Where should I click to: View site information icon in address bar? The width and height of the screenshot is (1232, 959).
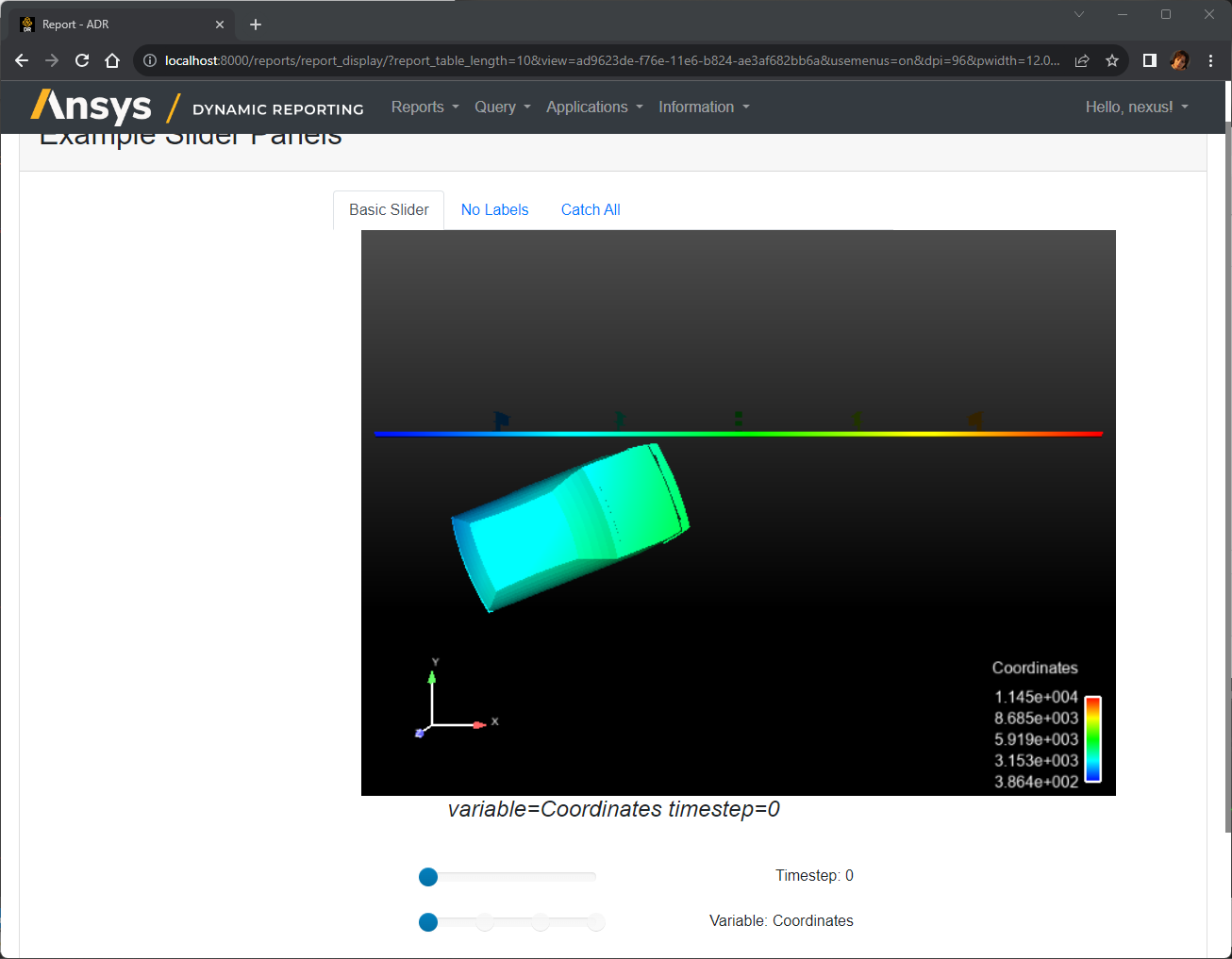coord(149,60)
